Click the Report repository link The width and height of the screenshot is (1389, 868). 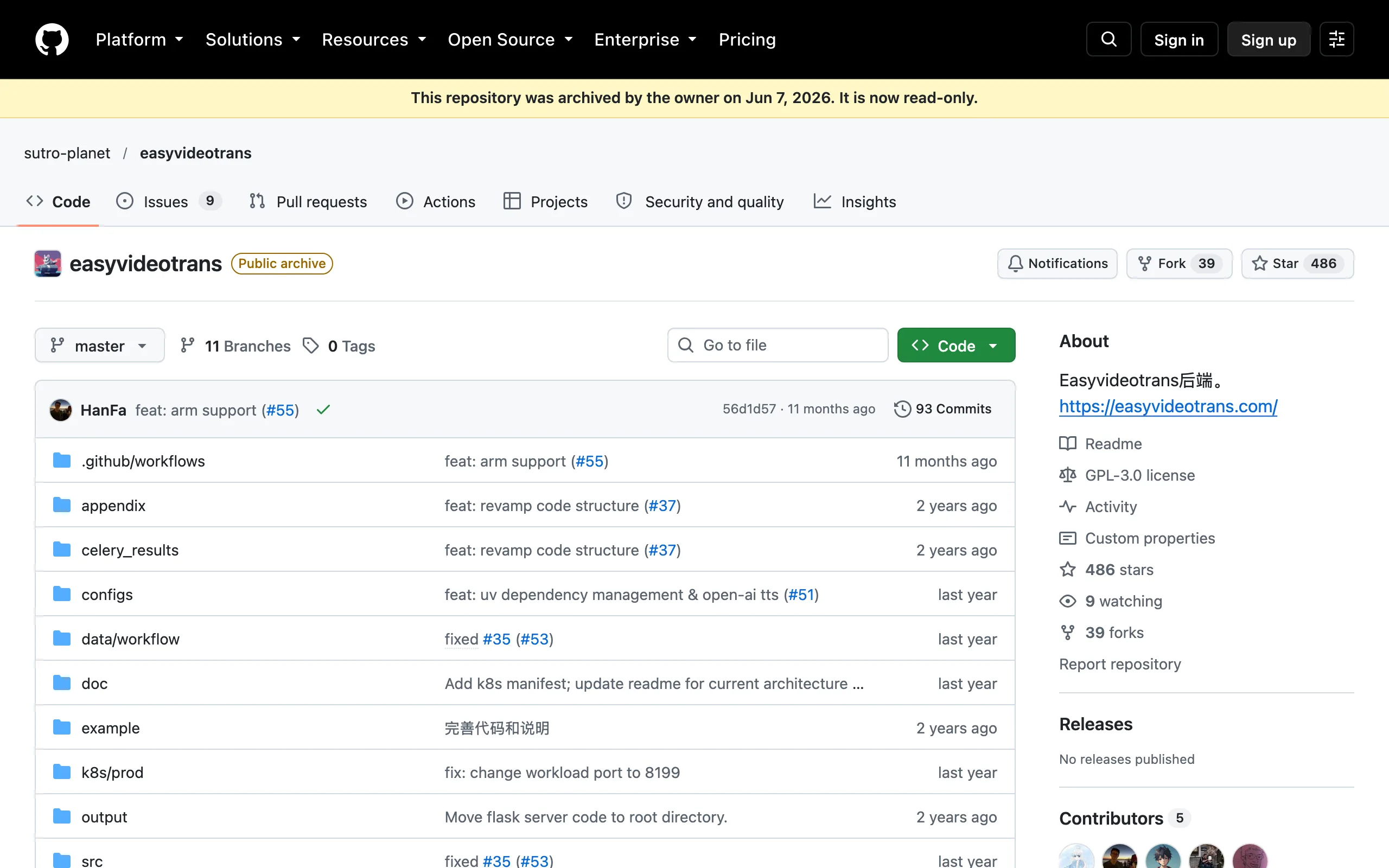point(1120,663)
